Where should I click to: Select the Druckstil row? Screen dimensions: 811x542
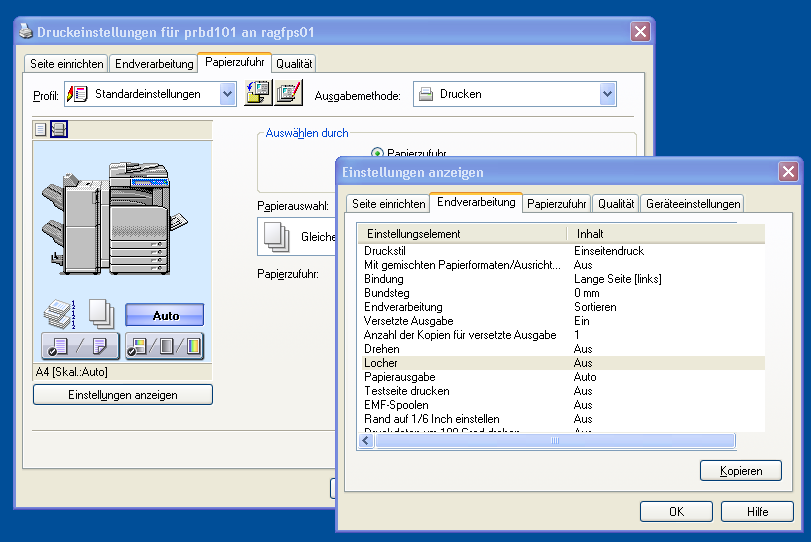[x=561, y=251]
